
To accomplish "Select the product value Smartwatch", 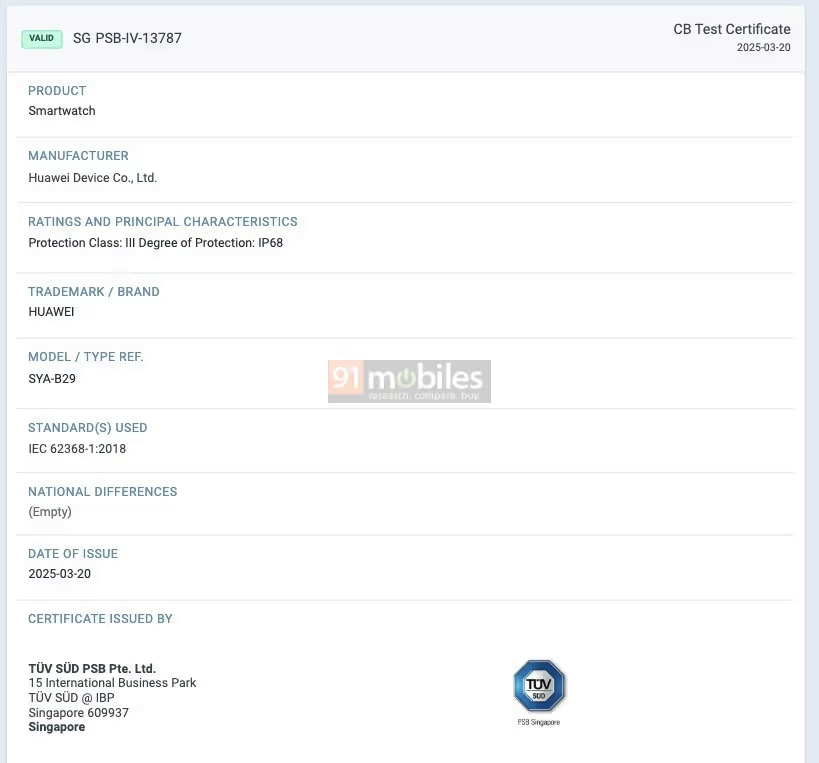I will [62, 111].
